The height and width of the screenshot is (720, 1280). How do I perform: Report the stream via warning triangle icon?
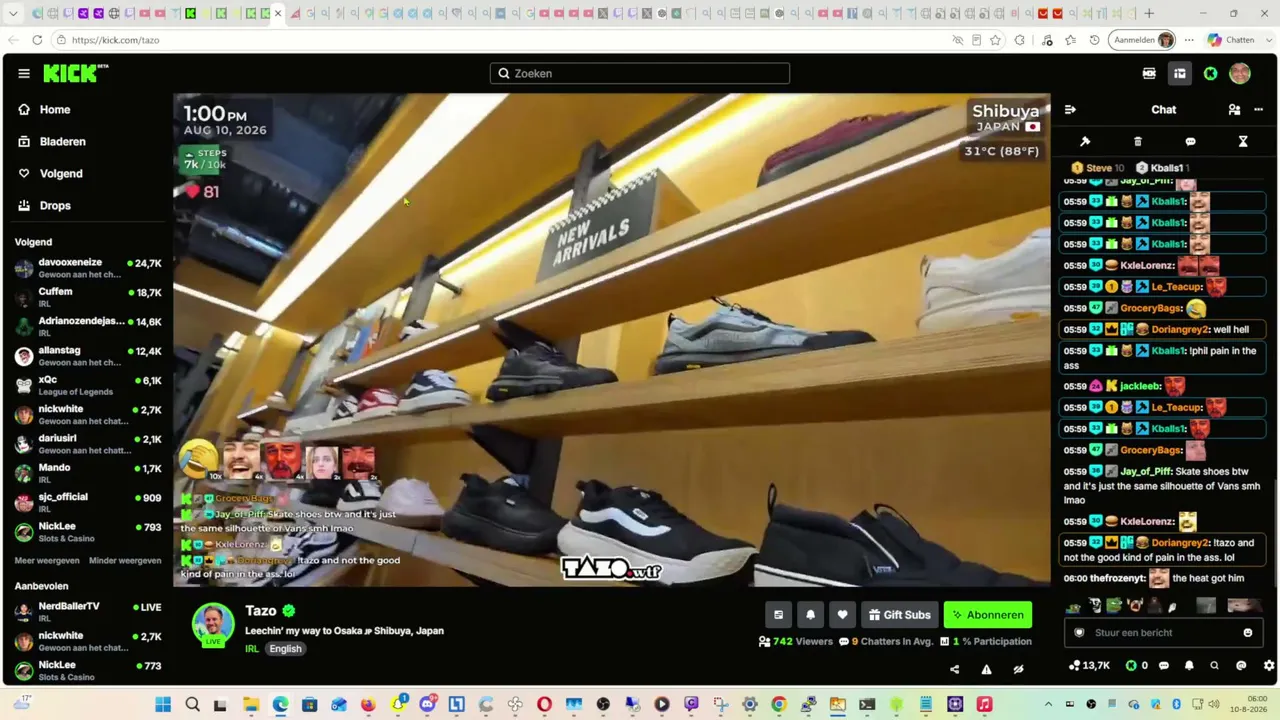(986, 669)
